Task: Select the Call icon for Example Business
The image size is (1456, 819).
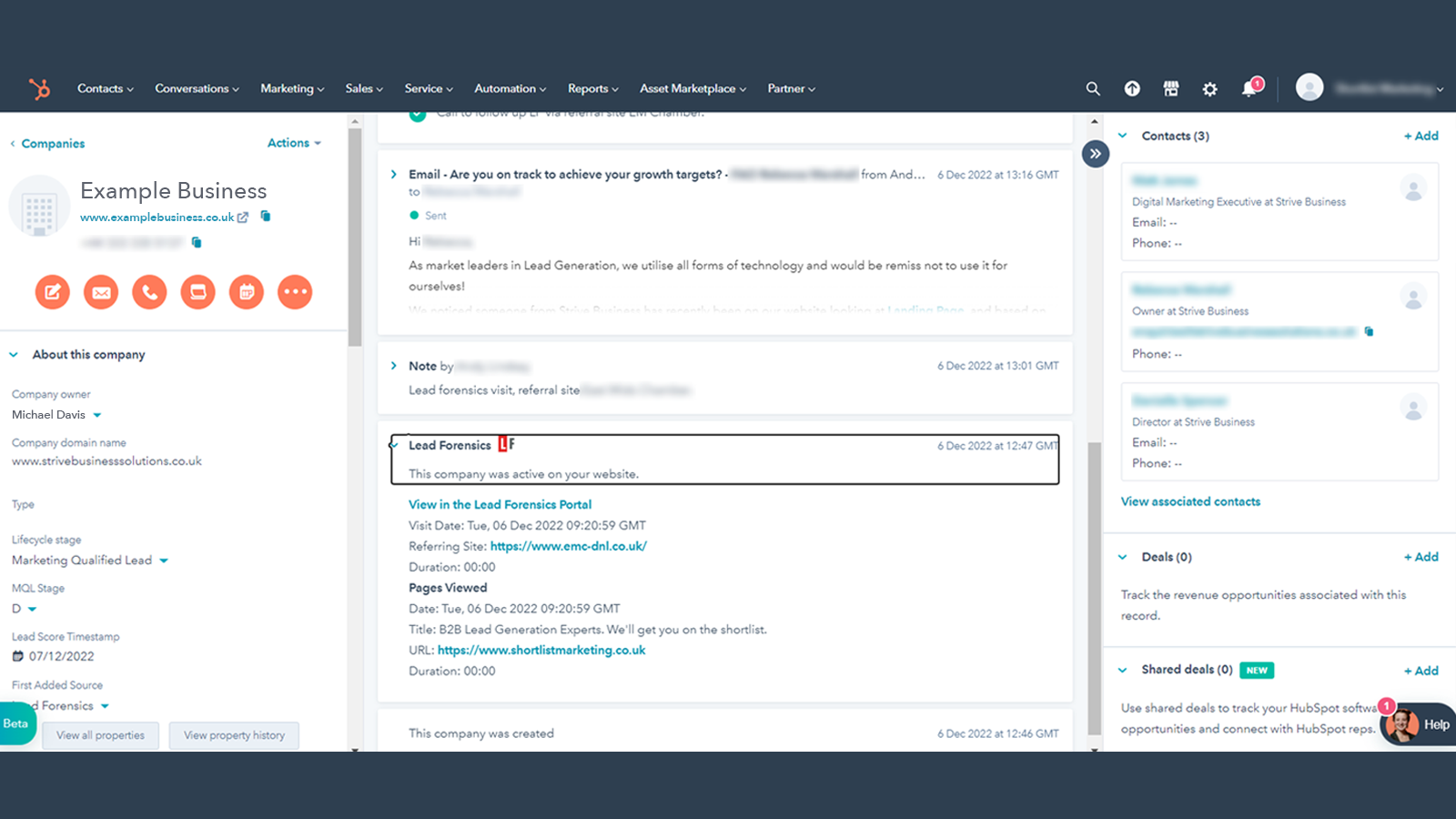Action: point(149,292)
